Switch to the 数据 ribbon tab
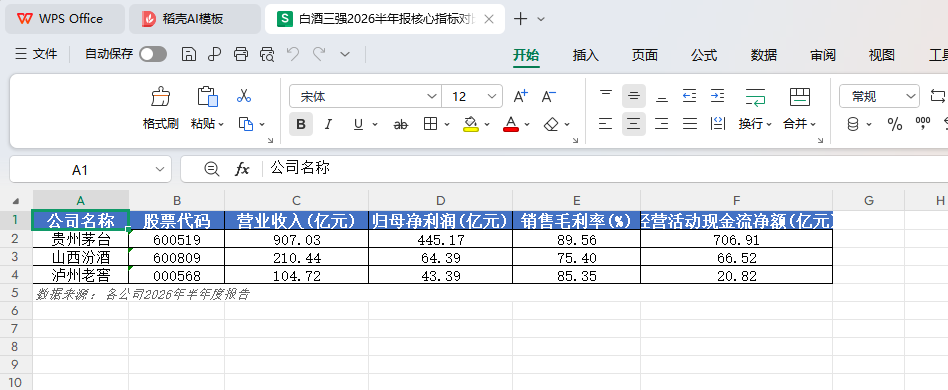This screenshot has height=390, width=948. [764, 55]
